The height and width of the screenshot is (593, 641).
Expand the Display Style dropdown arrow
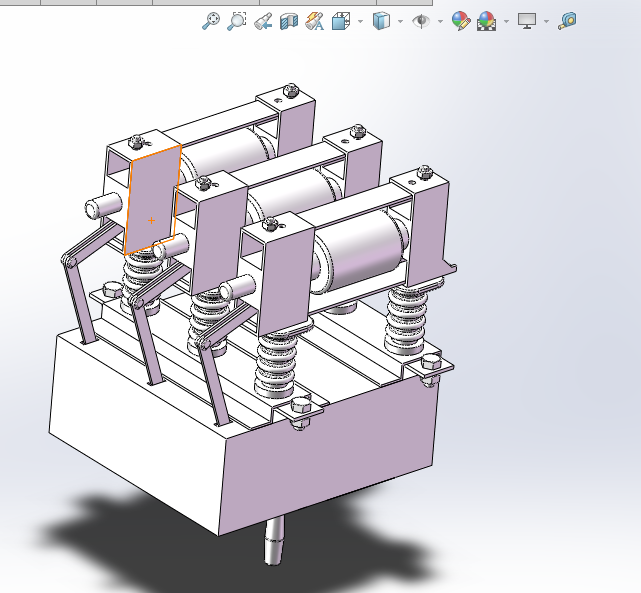[400, 21]
